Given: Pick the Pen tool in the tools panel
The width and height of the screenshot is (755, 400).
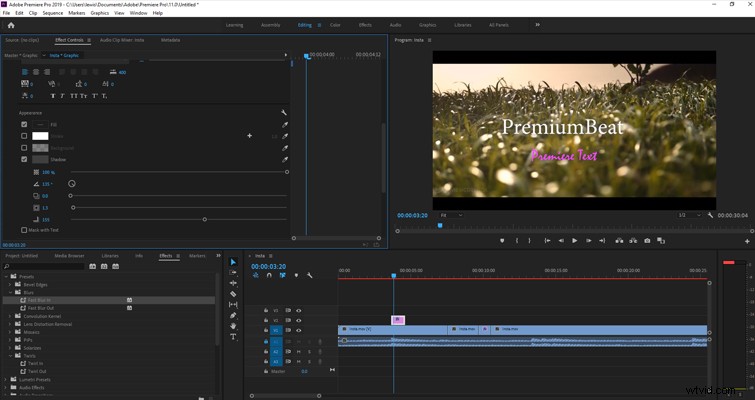Looking at the screenshot, I should (233, 315).
